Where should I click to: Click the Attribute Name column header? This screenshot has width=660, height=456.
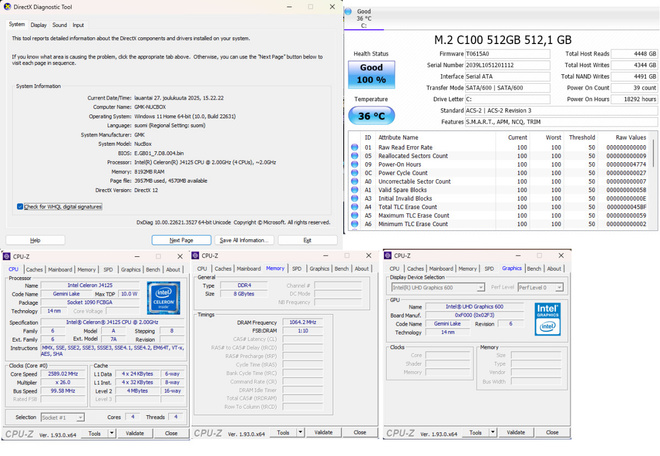tap(398, 137)
